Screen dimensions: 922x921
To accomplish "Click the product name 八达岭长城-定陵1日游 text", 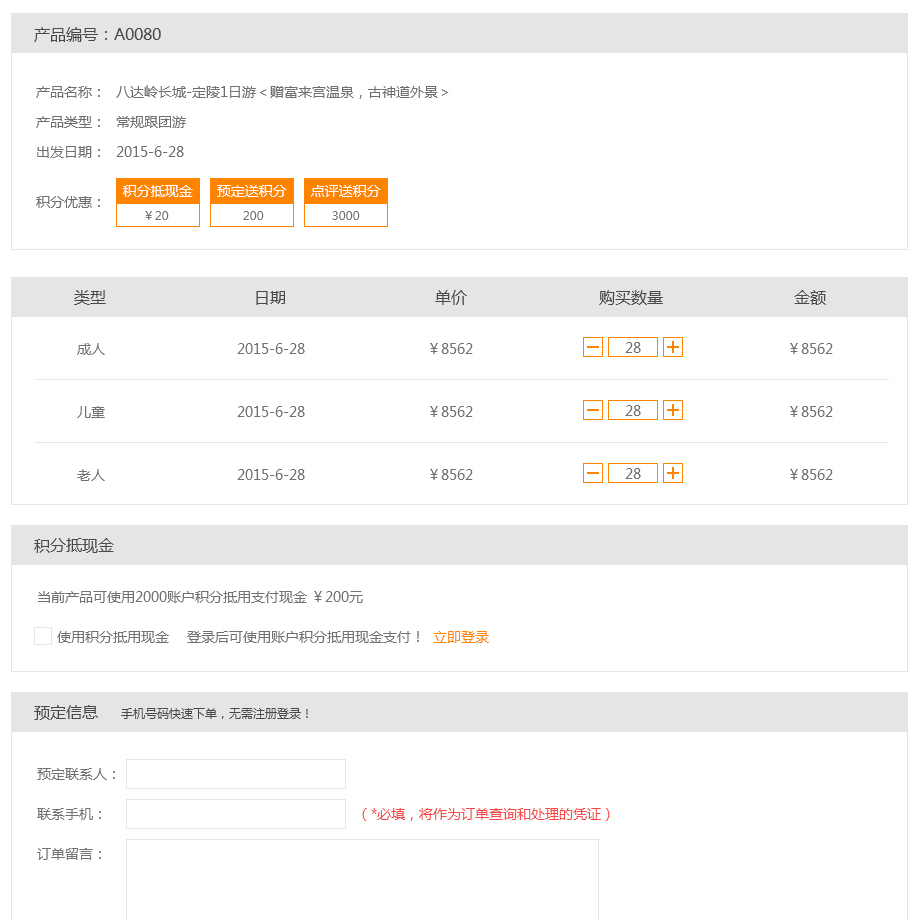I will click(x=282, y=92).
